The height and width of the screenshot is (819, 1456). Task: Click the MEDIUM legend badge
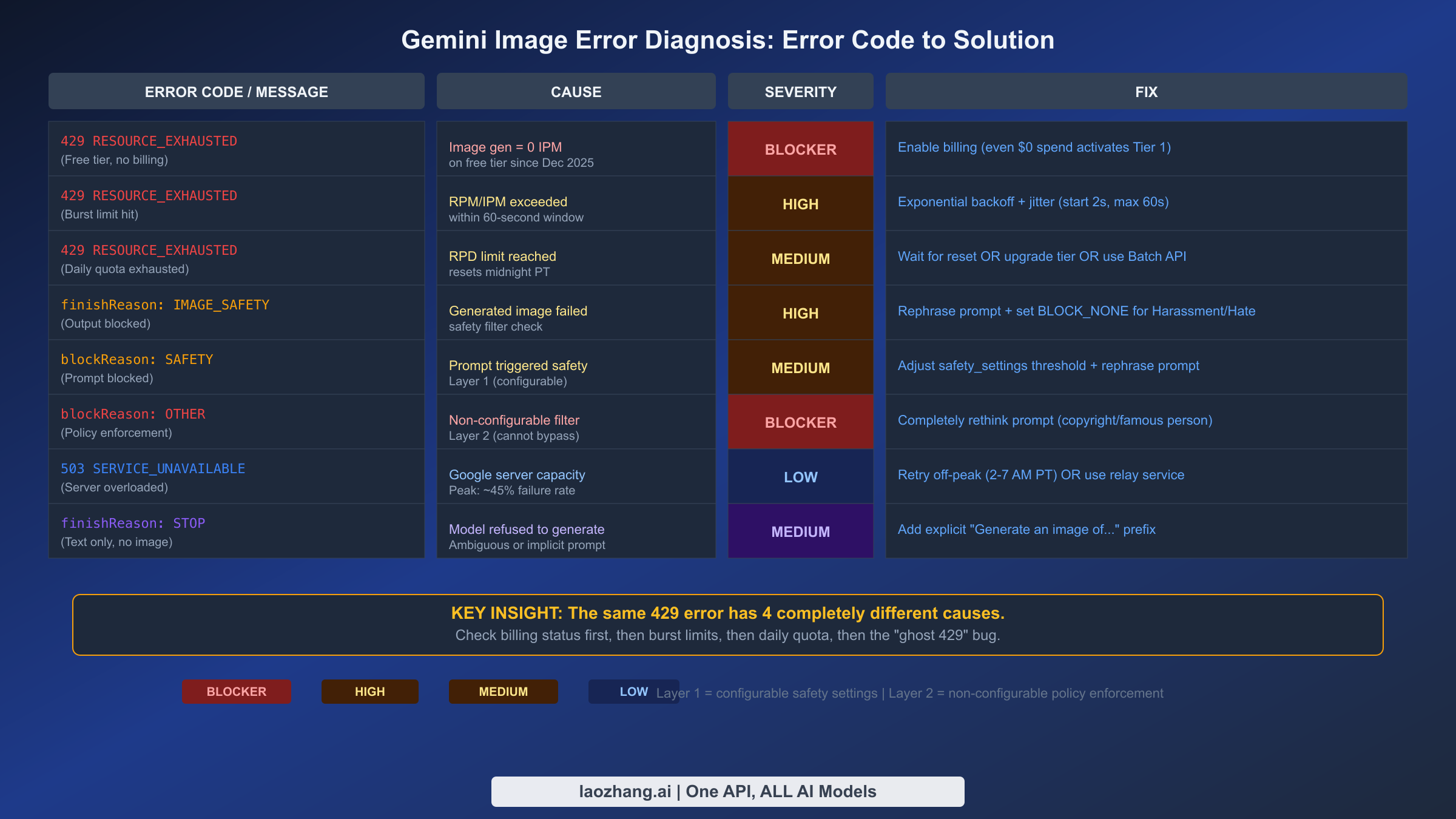[x=503, y=691]
